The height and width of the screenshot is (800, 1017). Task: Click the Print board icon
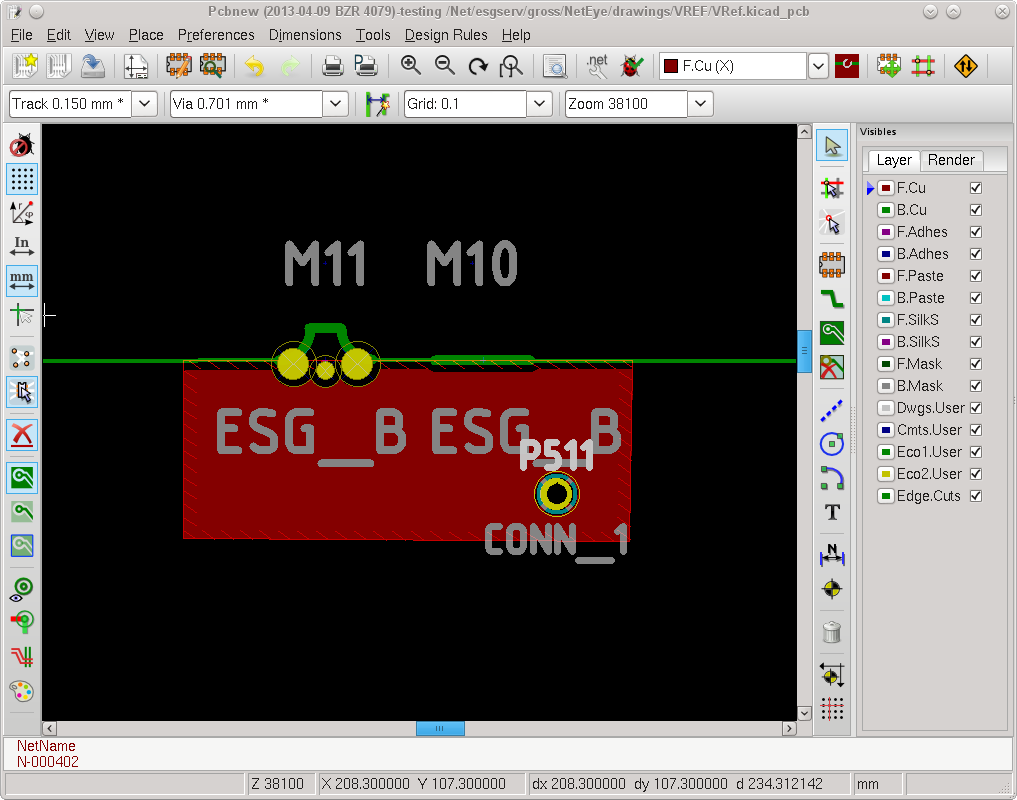point(333,66)
